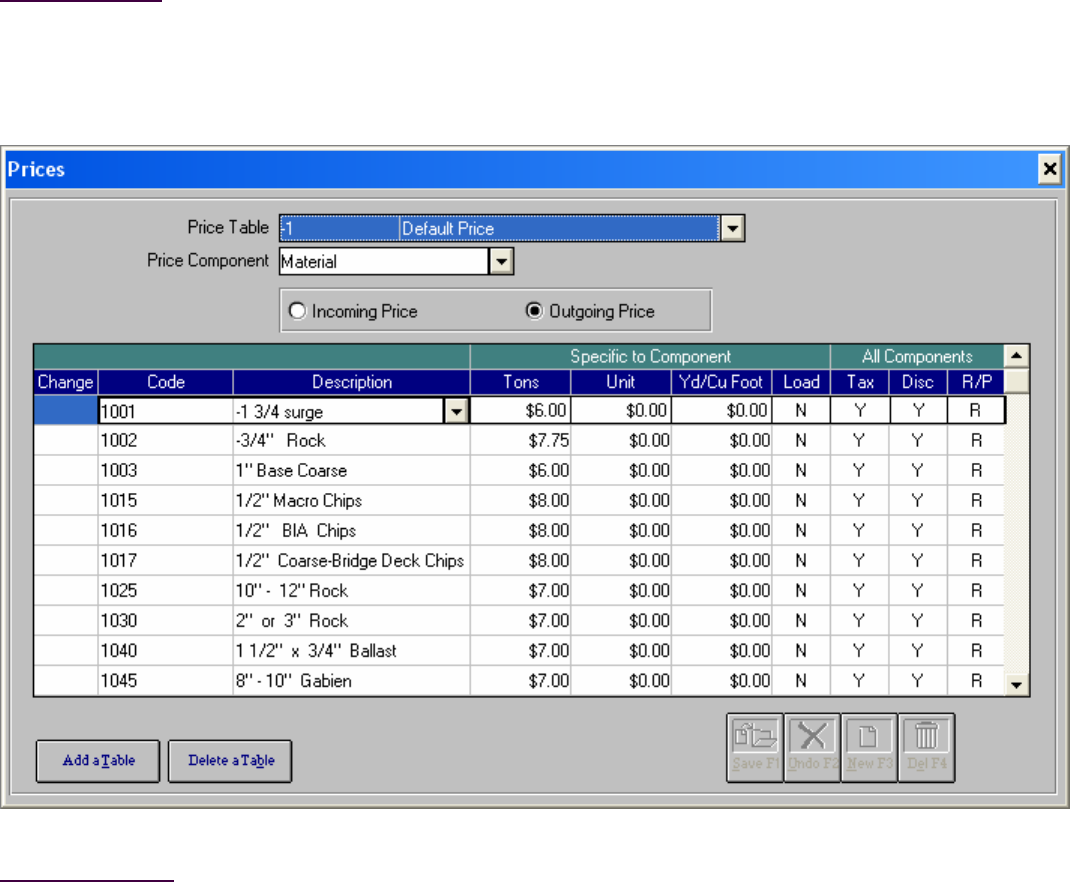Open the Price Table dropdown
Screen dimensions: 1070x882
coord(733,229)
